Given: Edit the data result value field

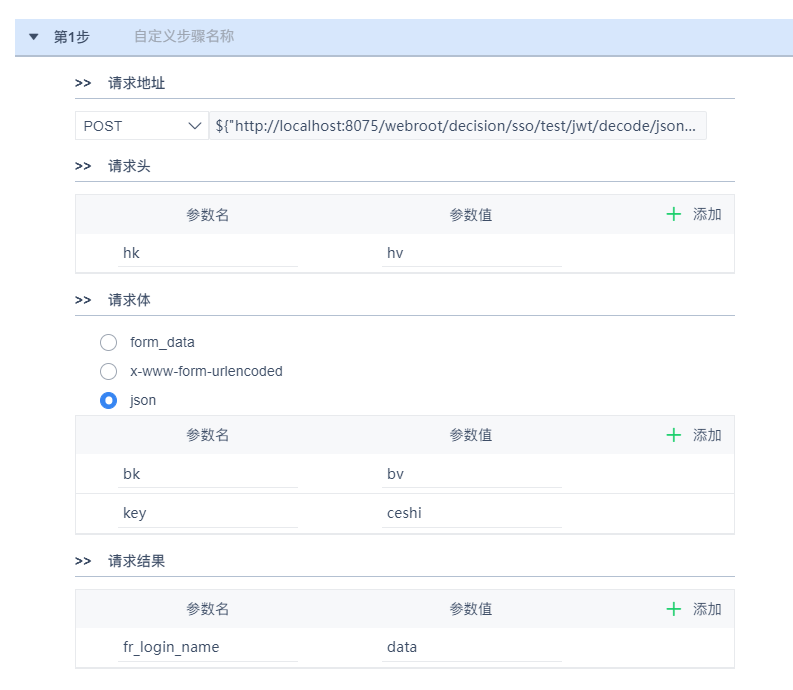Looking at the screenshot, I should coord(472,647).
